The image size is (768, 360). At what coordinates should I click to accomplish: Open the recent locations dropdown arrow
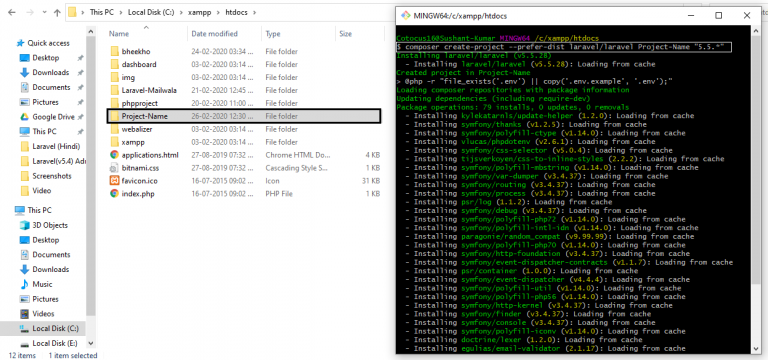tap(44, 13)
